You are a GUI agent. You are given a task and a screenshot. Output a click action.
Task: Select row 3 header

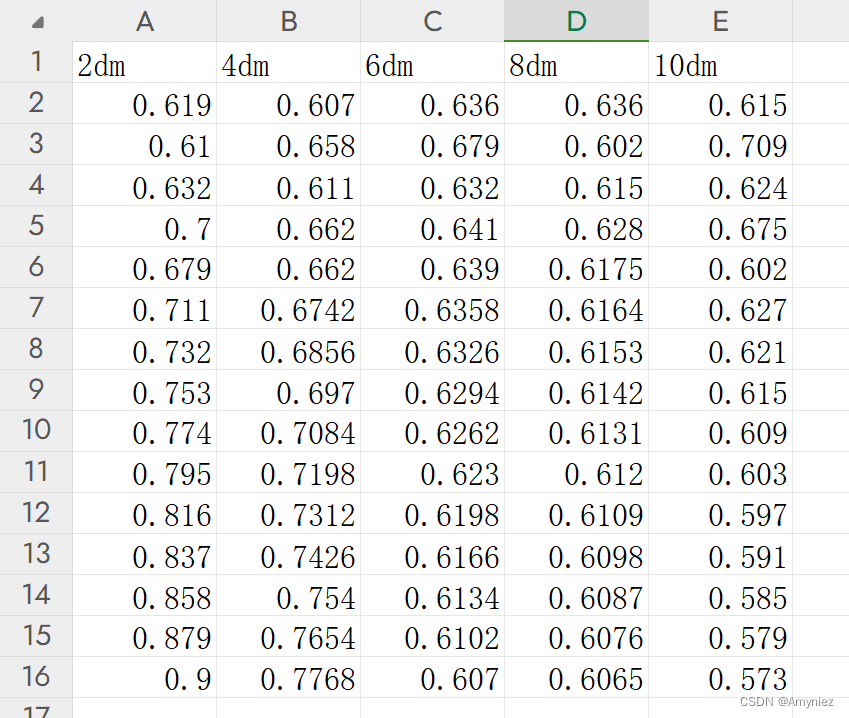36,144
